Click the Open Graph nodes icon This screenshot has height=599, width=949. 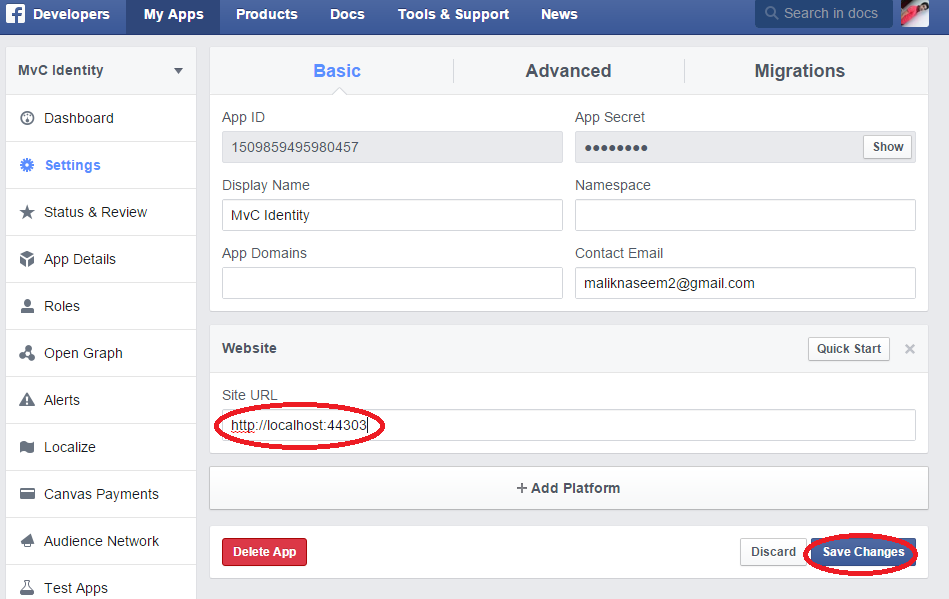click(x=27, y=353)
